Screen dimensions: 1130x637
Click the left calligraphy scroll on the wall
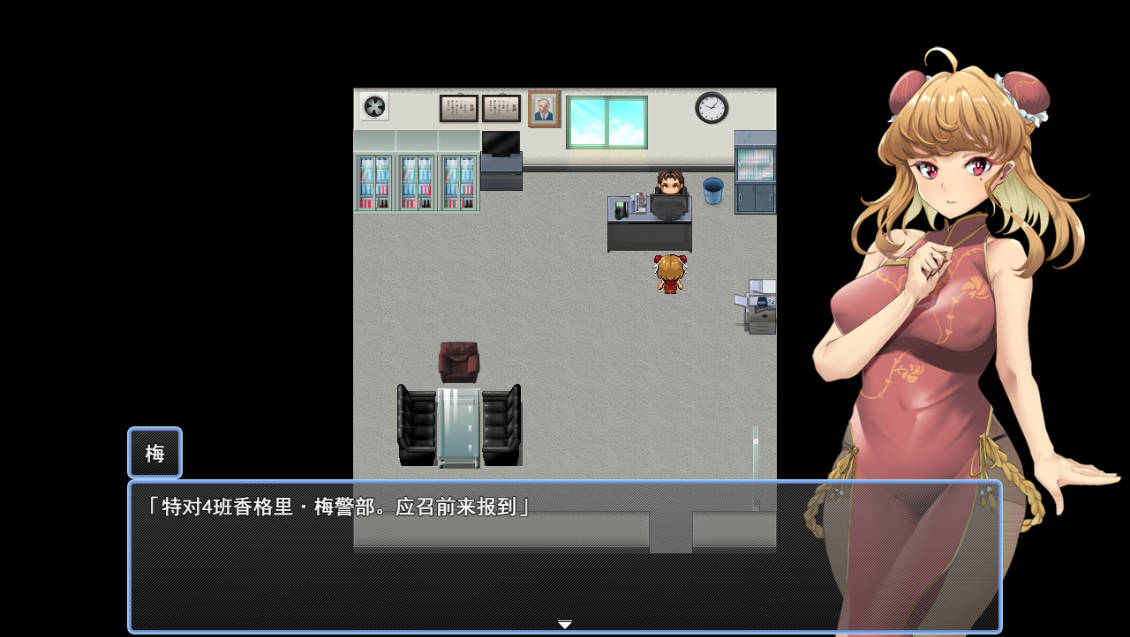[457, 106]
